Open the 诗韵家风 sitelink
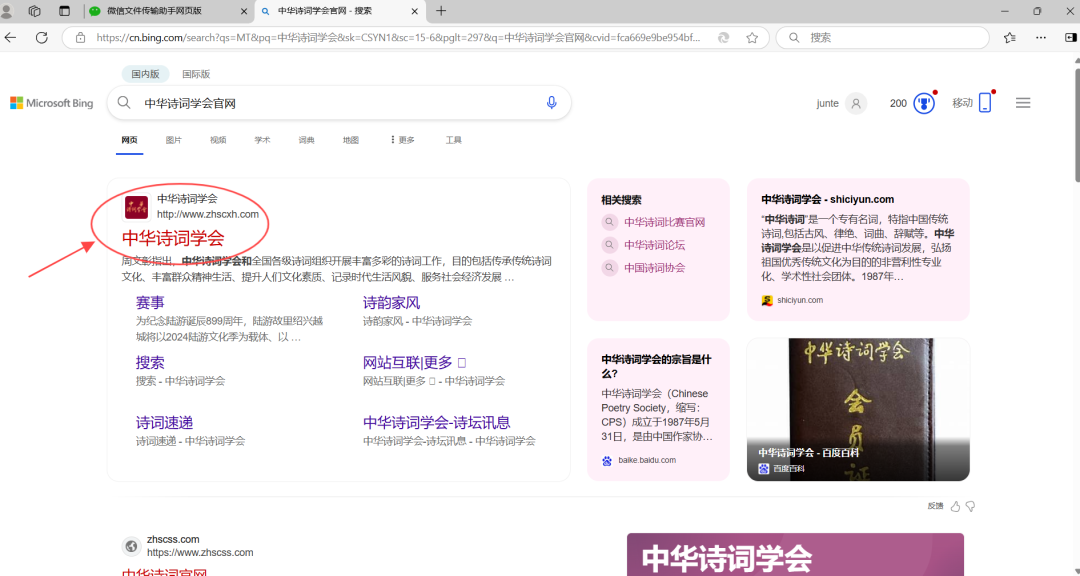 click(x=391, y=302)
